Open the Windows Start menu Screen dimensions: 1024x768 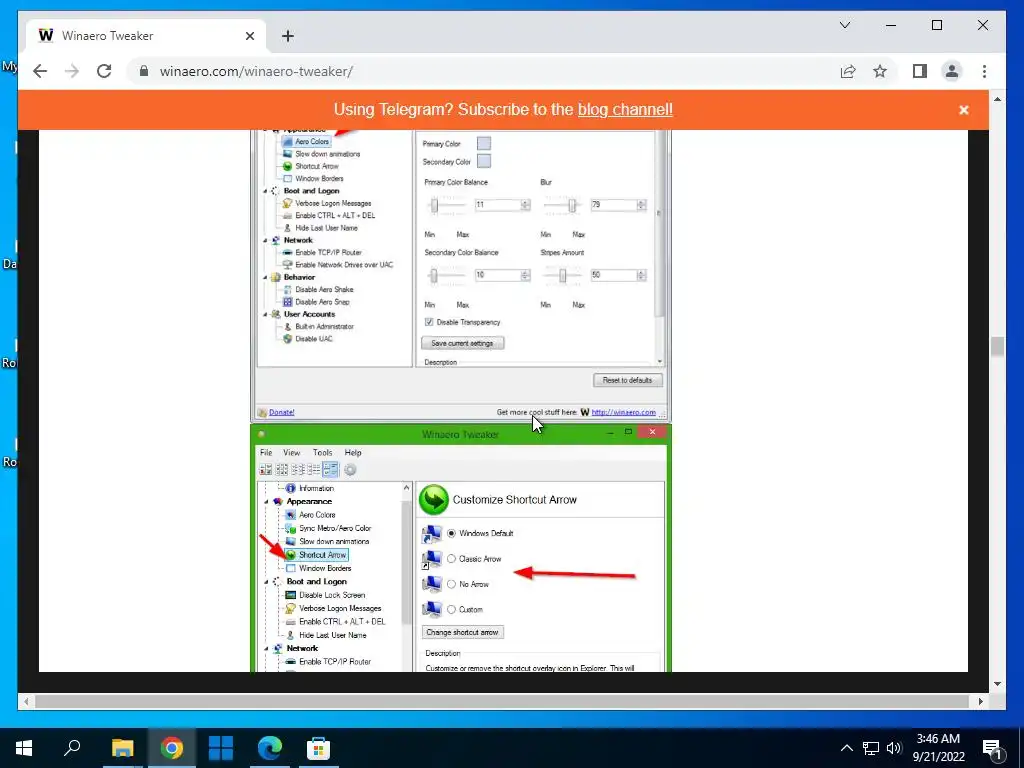[x=24, y=748]
